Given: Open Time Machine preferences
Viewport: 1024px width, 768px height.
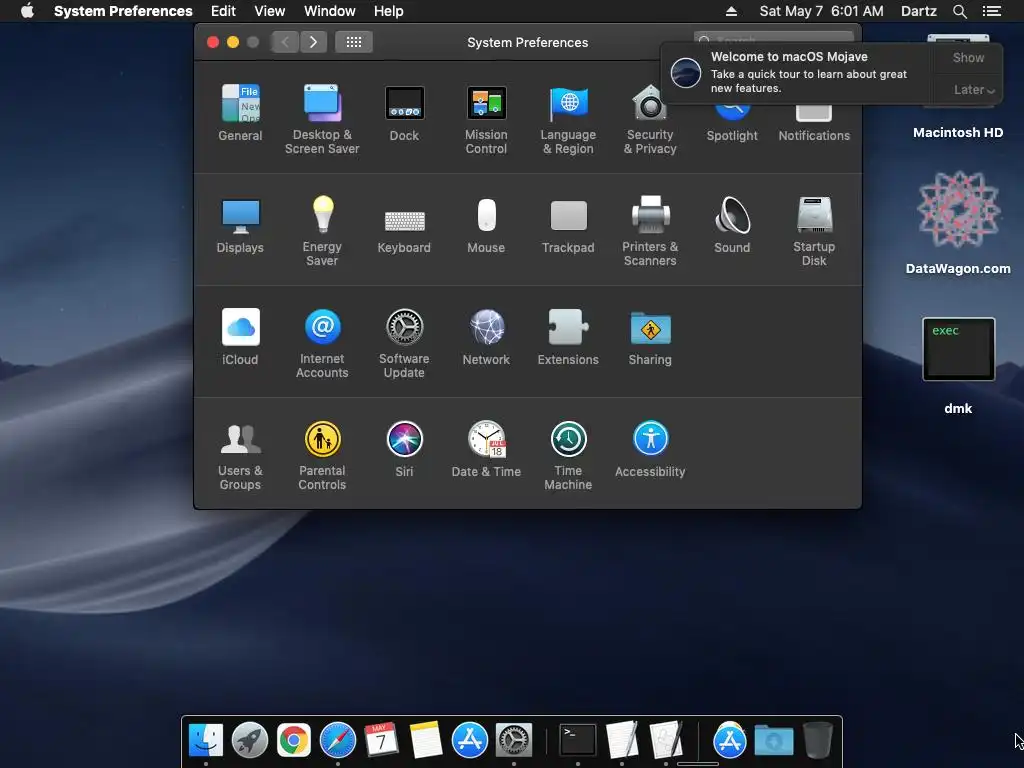Looking at the screenshot, I should point(568,456).
